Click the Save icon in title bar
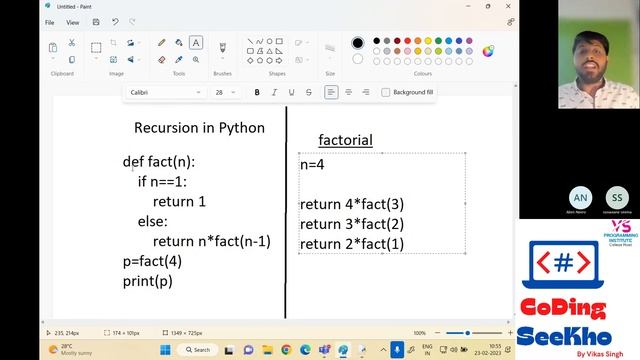Screen dimensions: 640x360 (96, 22)
